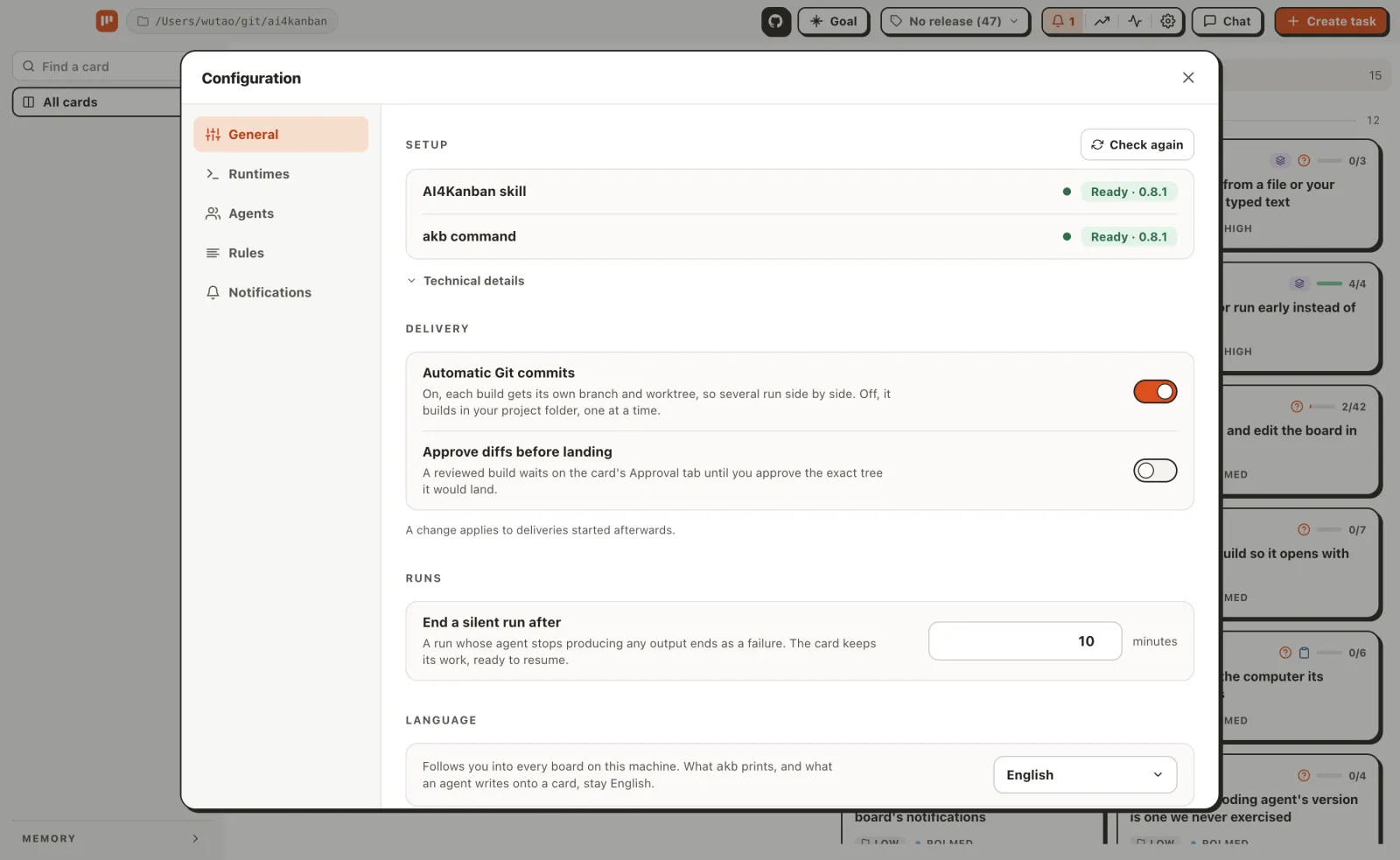
Task: Click the General sliders icon
Action: pyautogui.click(x=213, y=135)
